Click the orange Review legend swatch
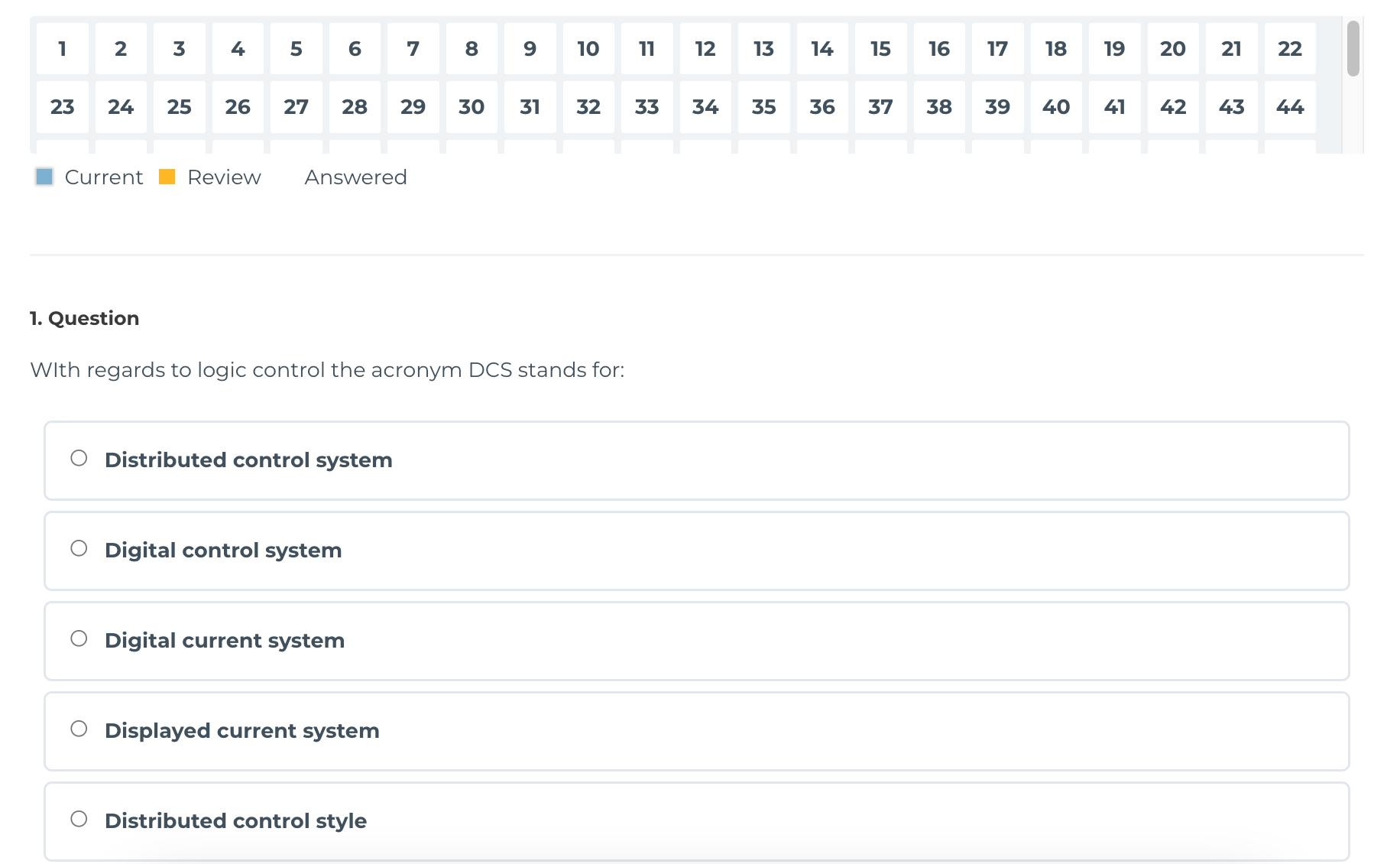The image size is (1400, 864). (167, 177)
